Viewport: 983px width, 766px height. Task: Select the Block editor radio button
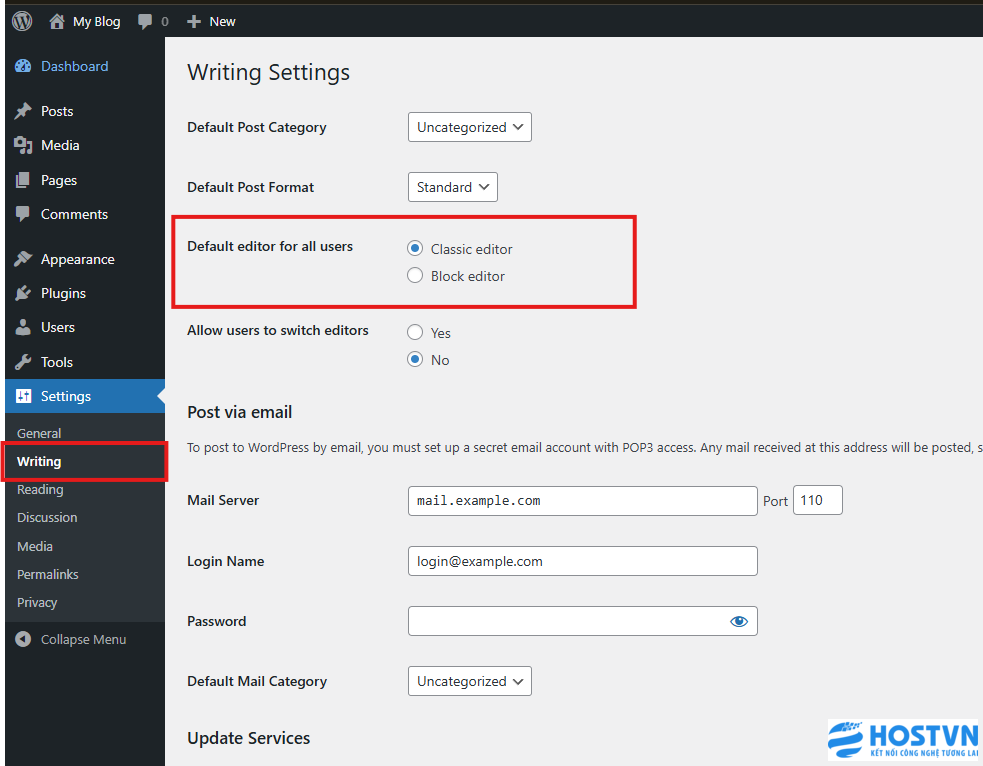(415, 276)
